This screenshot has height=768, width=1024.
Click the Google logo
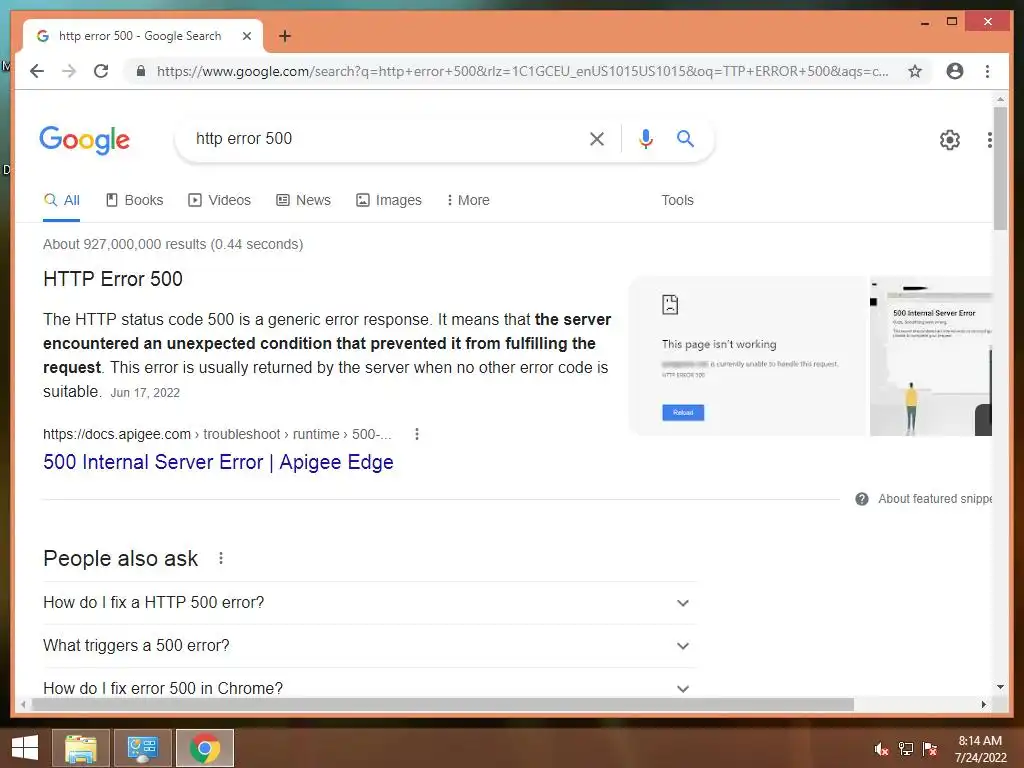coord(85,140)
